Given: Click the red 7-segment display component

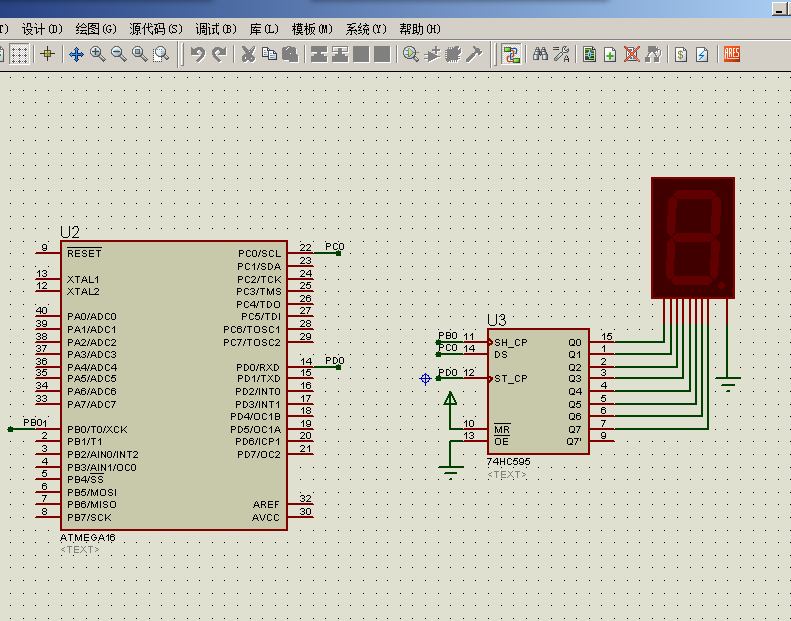Looking at the screenshot, I should click(692, 237).
